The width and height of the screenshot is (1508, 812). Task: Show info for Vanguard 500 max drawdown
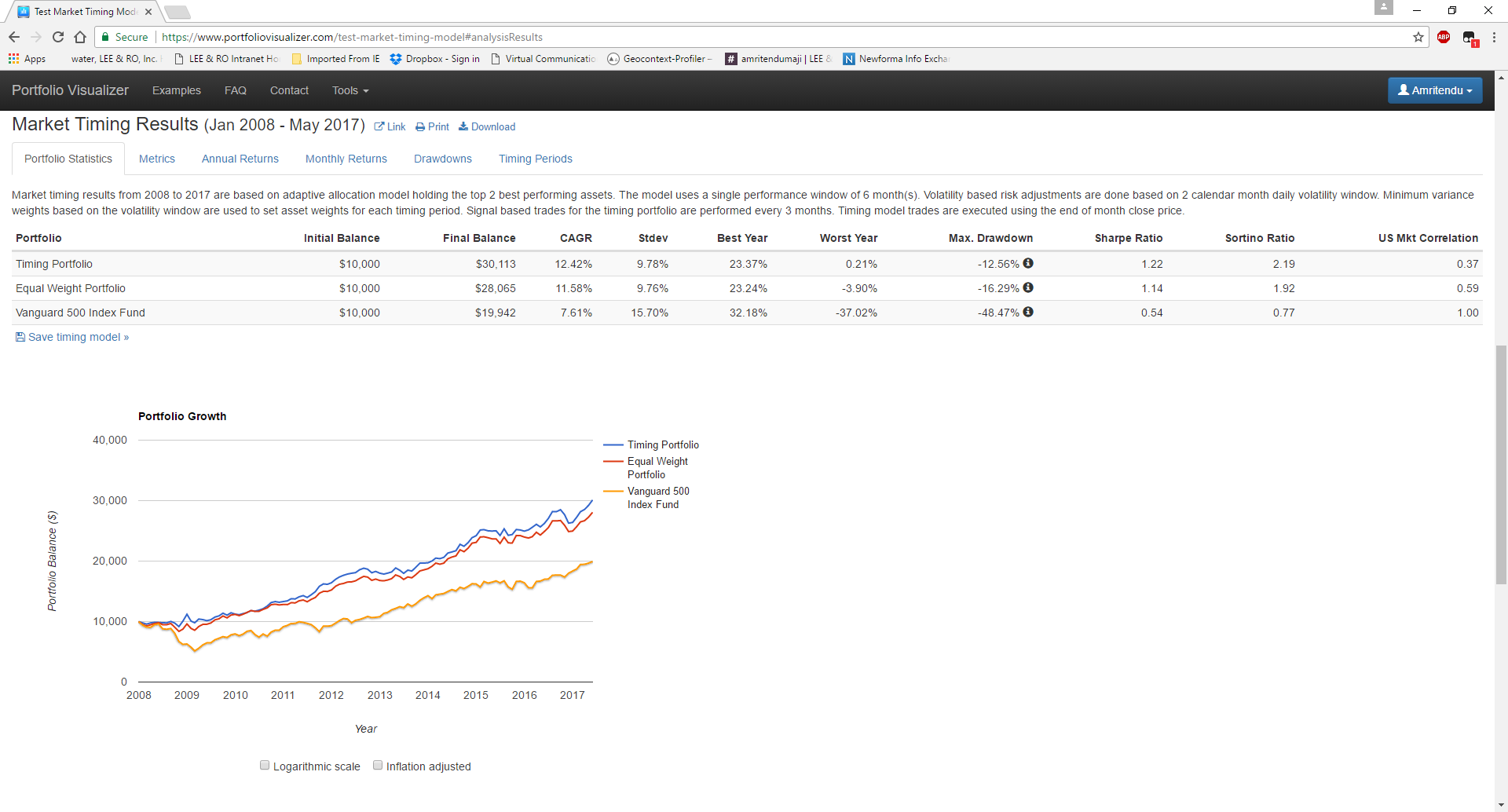(1028, 312)
